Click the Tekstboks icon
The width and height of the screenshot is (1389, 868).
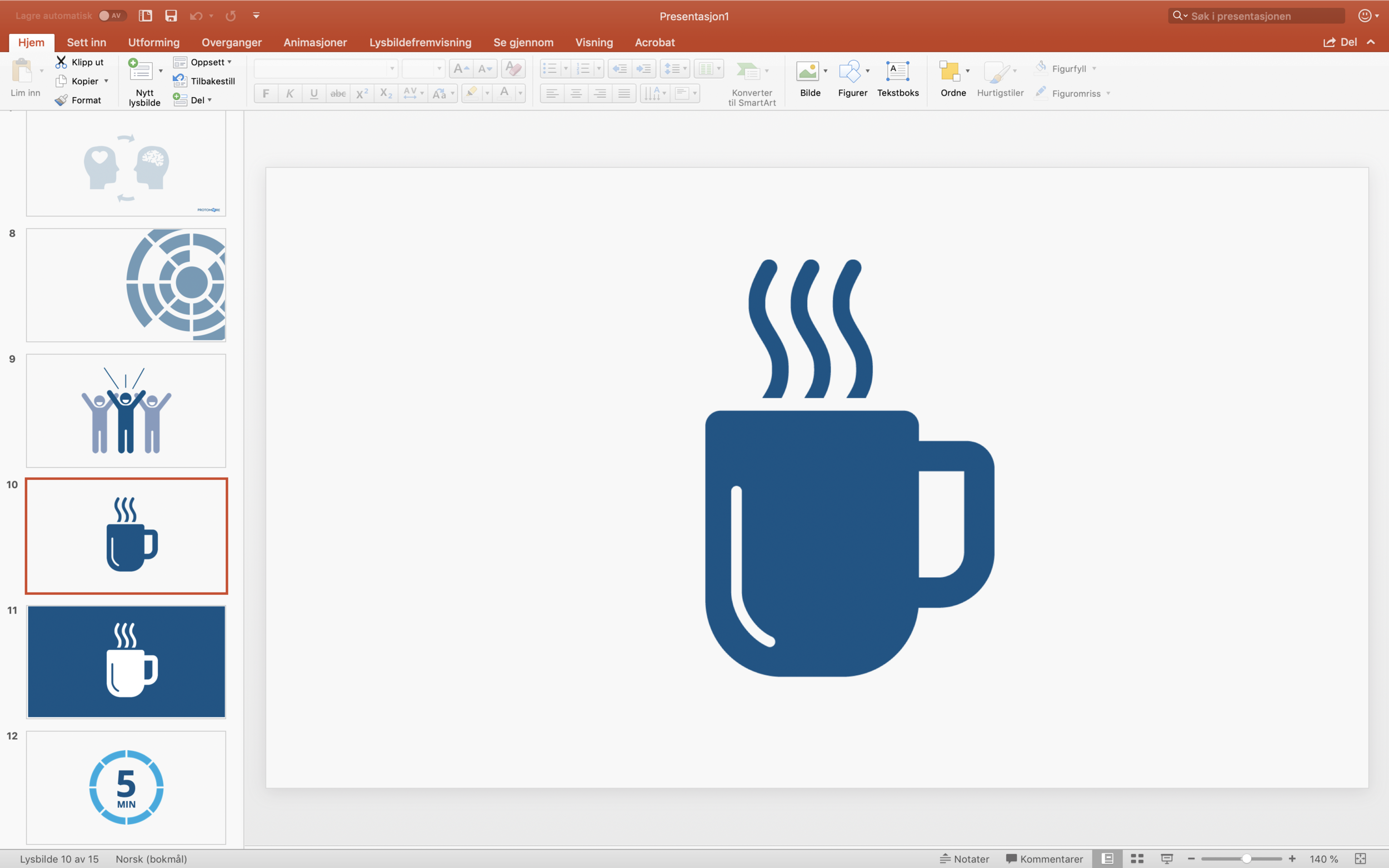pyautogui.click(x=897, y=71)
